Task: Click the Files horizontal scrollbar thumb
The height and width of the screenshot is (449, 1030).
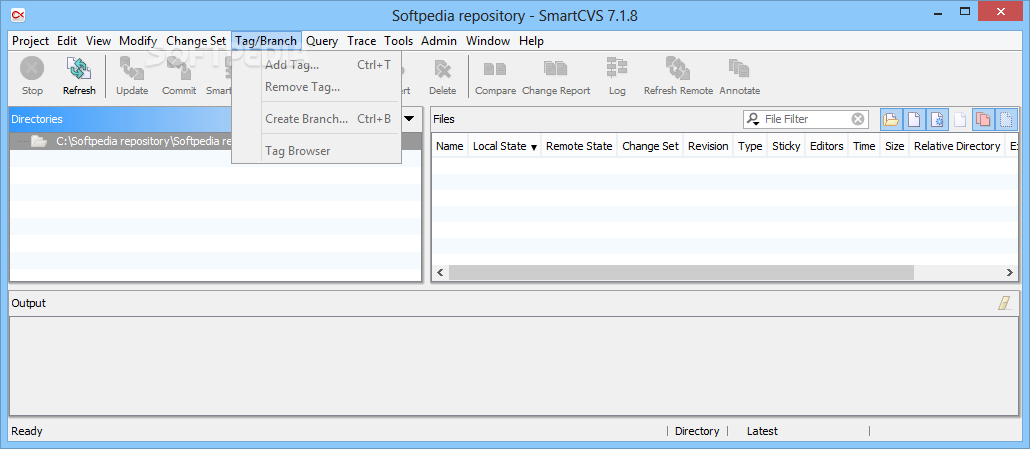Action: click(681, 272)
